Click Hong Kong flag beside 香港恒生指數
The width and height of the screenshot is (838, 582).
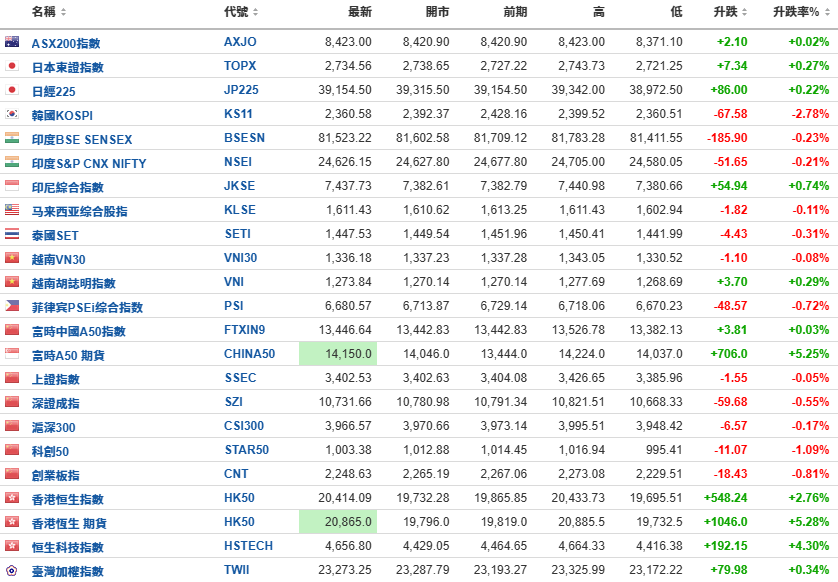12,498
